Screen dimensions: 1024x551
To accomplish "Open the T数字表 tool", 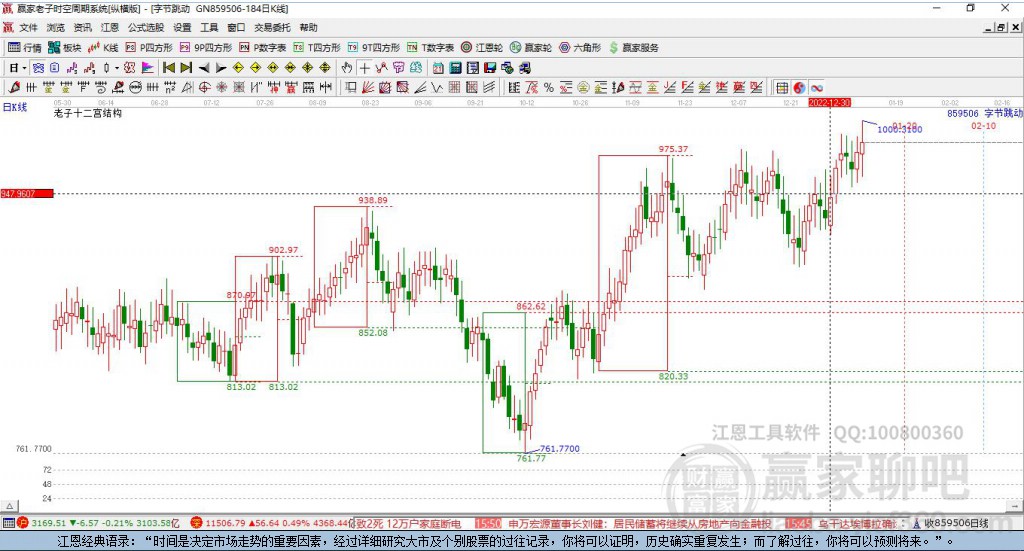I will click(430, 48).
